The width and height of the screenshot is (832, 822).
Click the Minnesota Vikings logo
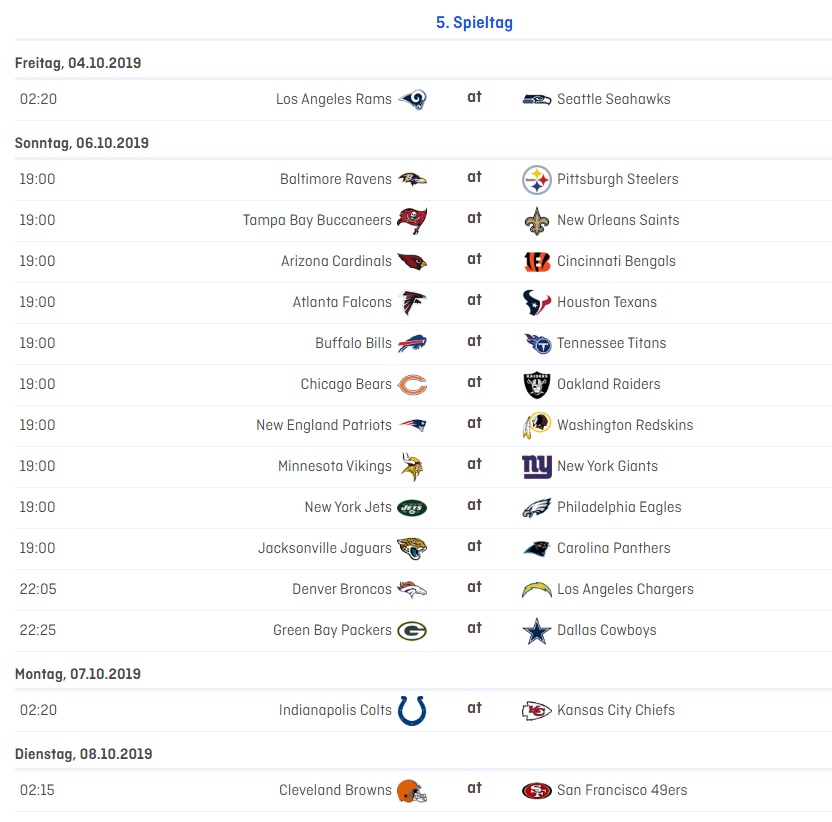point(412,467)
